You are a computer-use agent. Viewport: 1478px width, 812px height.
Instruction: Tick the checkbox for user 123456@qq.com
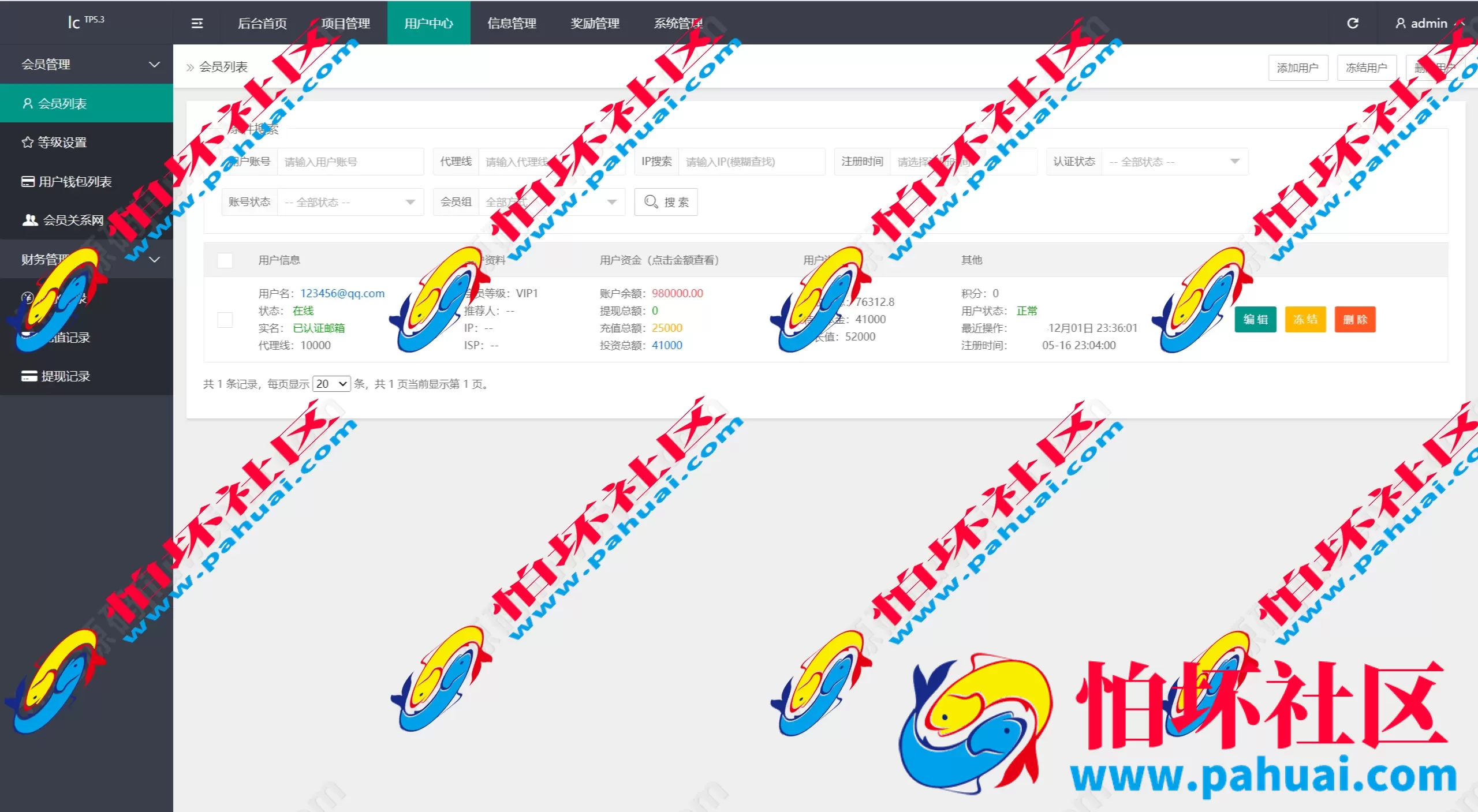[225, 320]
